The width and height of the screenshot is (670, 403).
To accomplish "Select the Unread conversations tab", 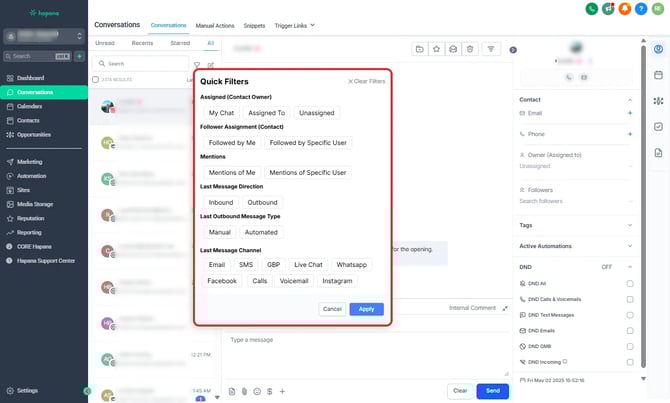I will 105,44.
